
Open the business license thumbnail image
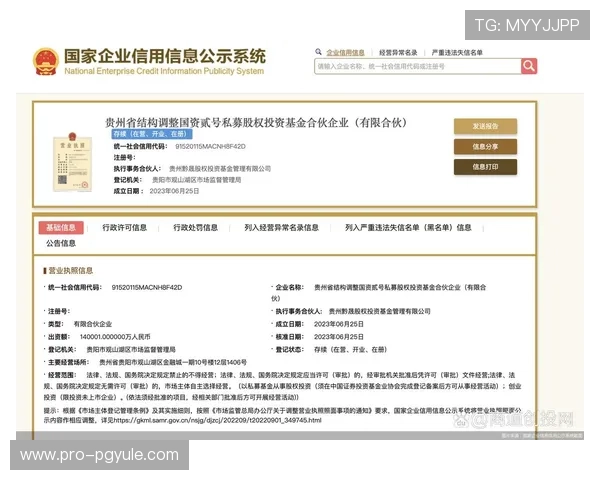pos(72,162)
